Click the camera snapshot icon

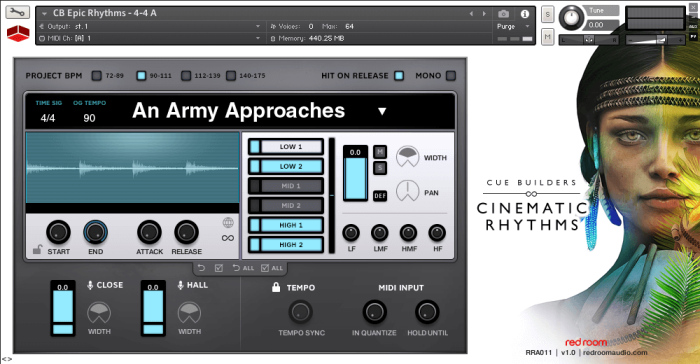[x=504, y=14]
